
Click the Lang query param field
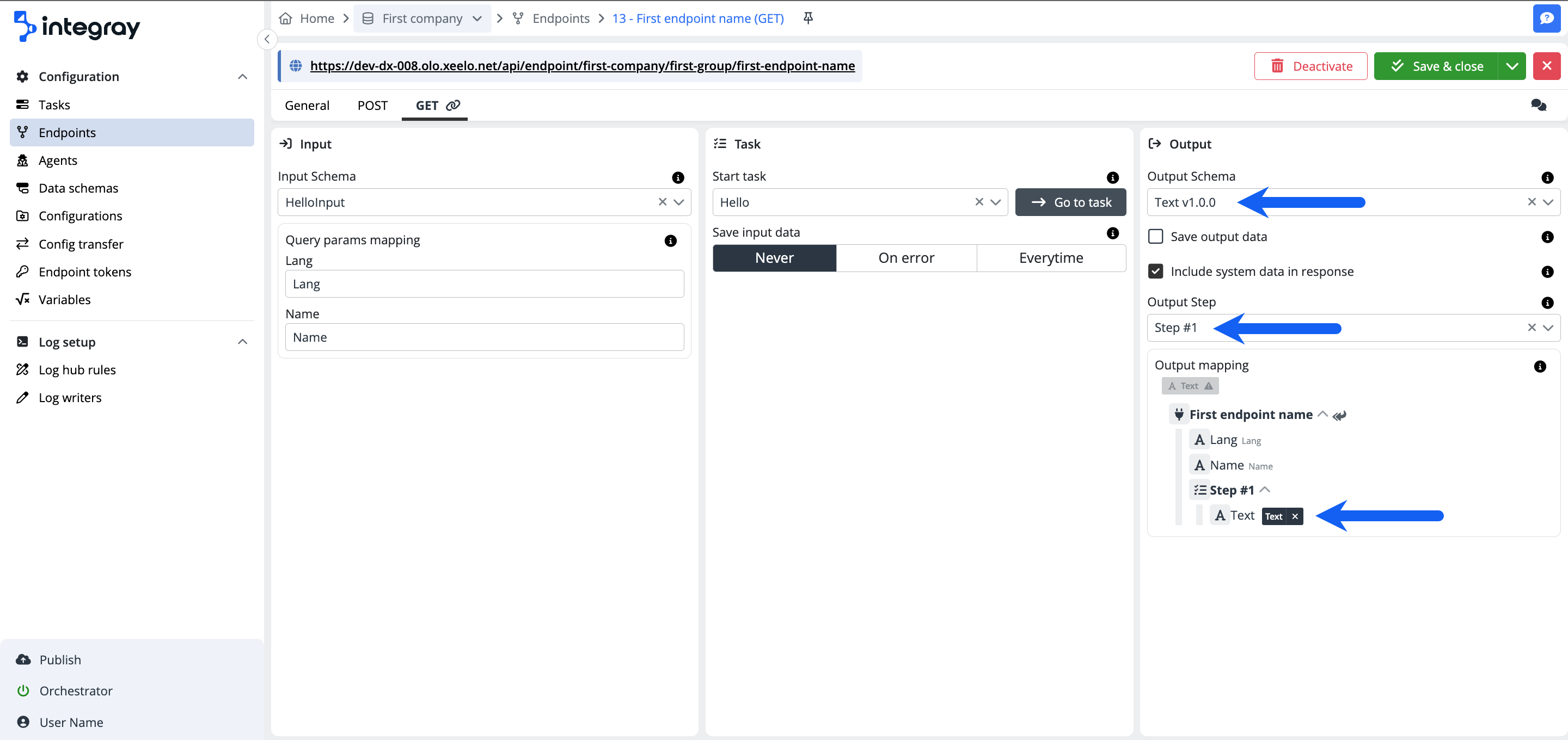coord(484,284)
